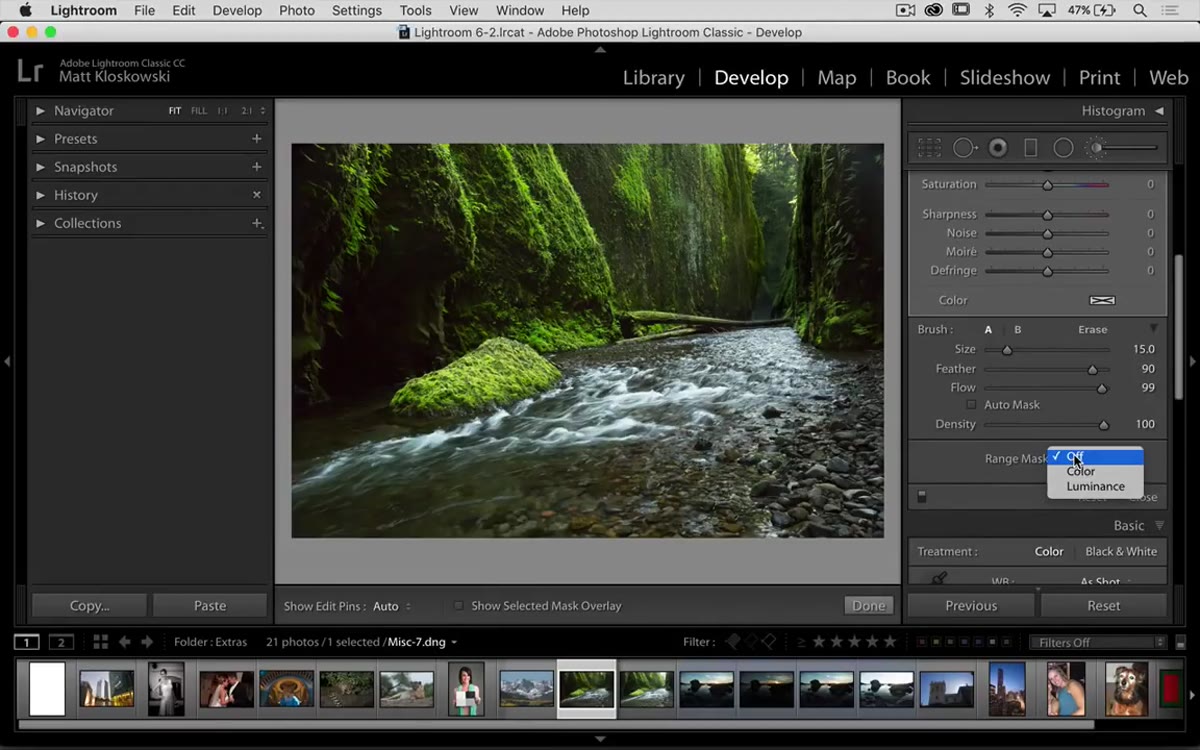Image resolution: width=1200 pixels, height=750 pixels.
Task: Toggle the filters switch in filmstrip bar
Action: point(1181,643)
